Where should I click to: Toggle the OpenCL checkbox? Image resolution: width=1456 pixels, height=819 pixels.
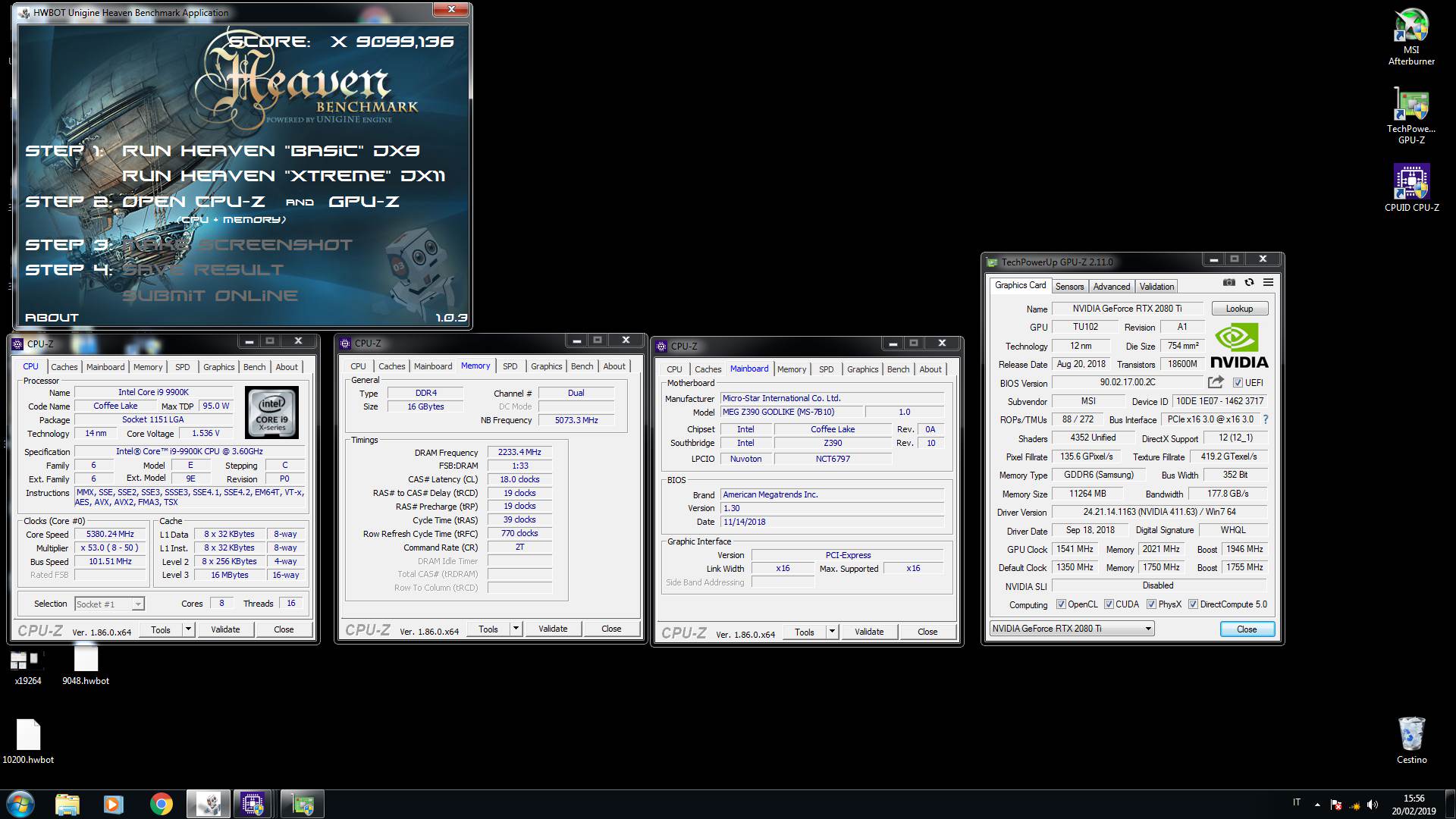coord(1062,604)
